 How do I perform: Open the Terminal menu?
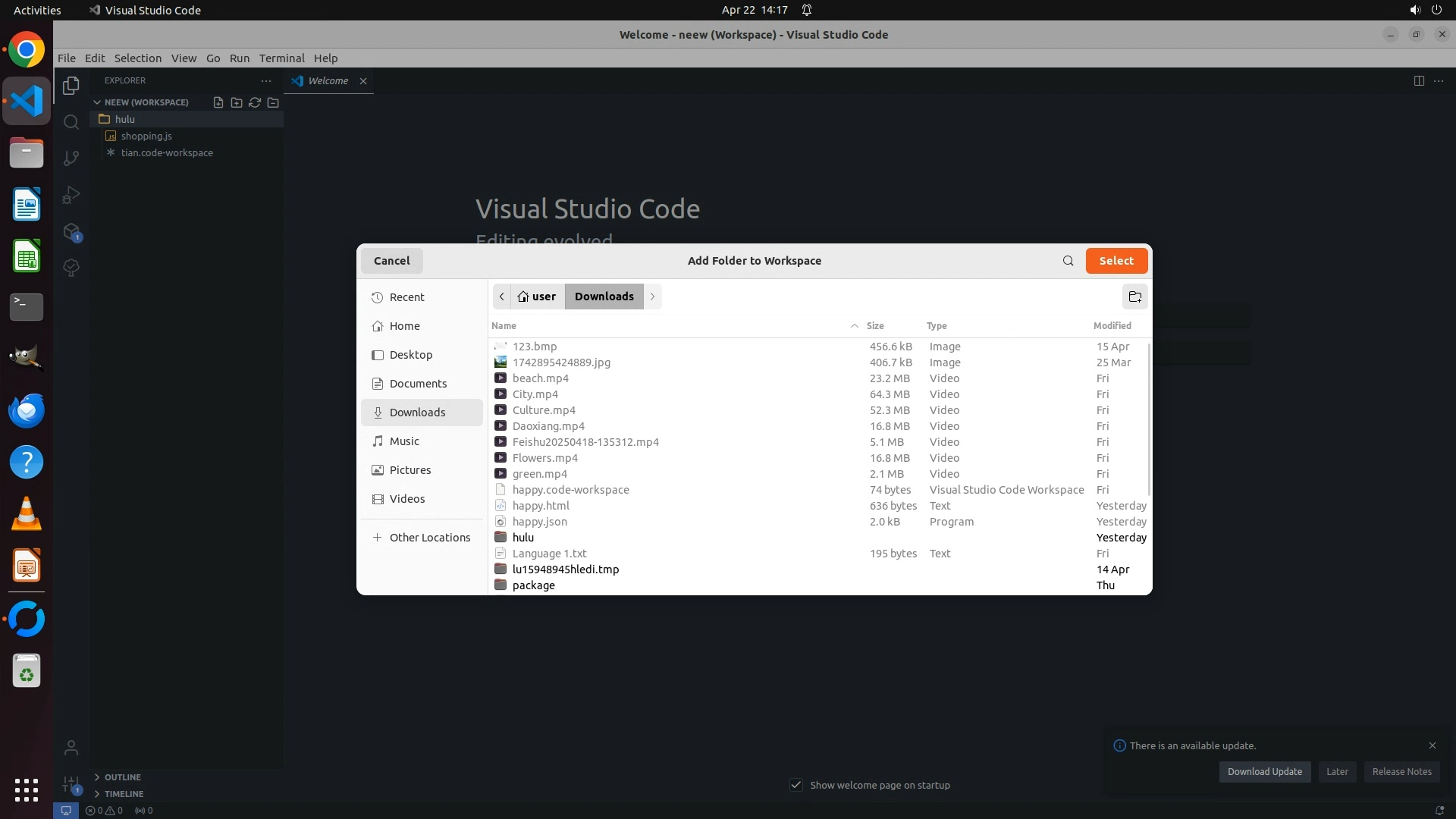click(x=281, y=58)
